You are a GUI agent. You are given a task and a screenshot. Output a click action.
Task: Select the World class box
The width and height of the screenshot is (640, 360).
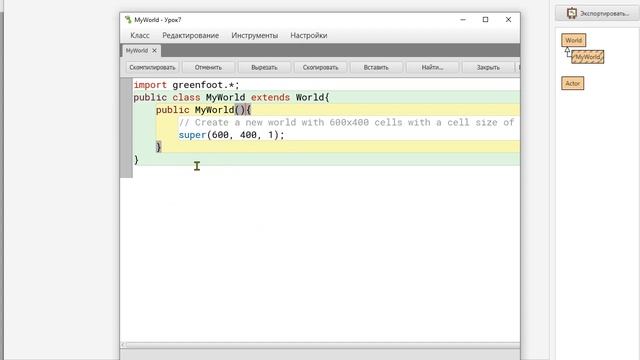click(573, 40)
